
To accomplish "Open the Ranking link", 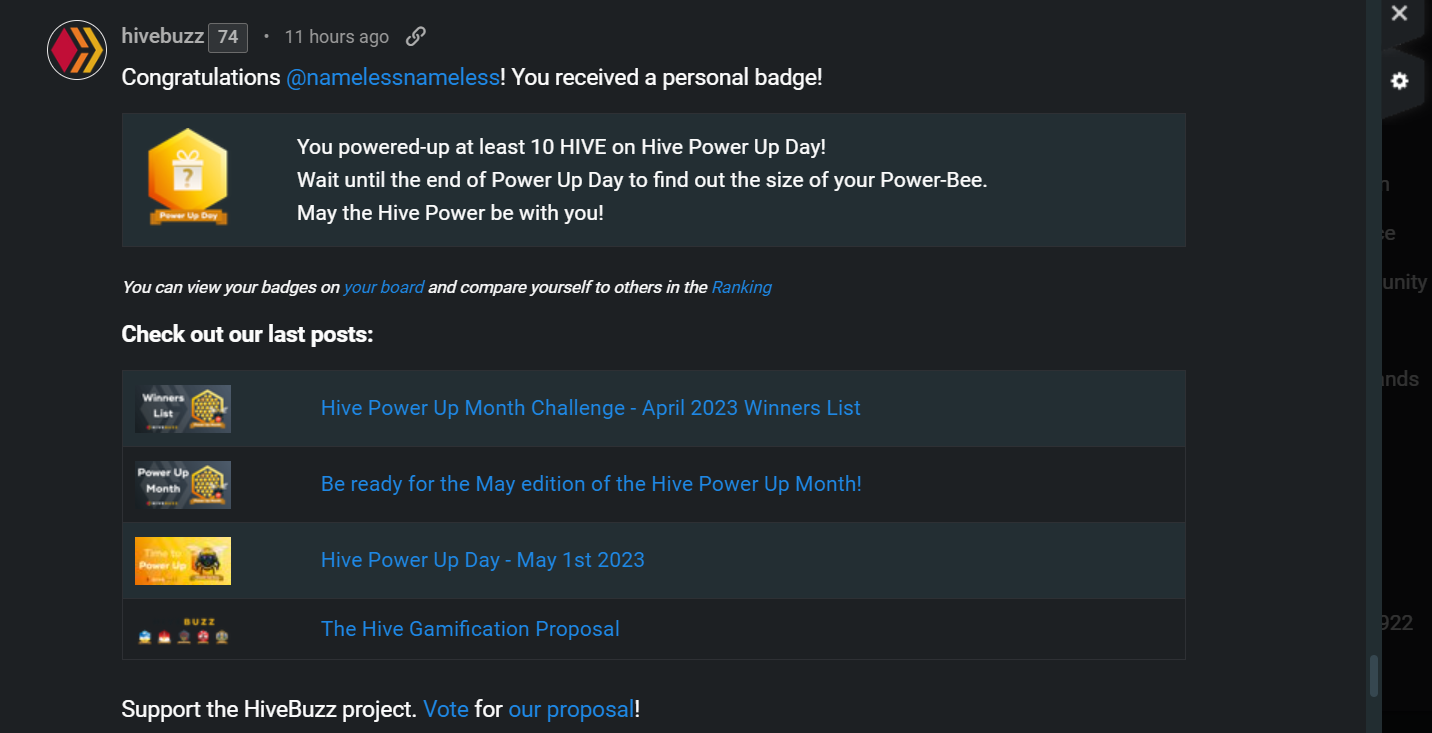I will pyautogui.click(x=741, y=287).
